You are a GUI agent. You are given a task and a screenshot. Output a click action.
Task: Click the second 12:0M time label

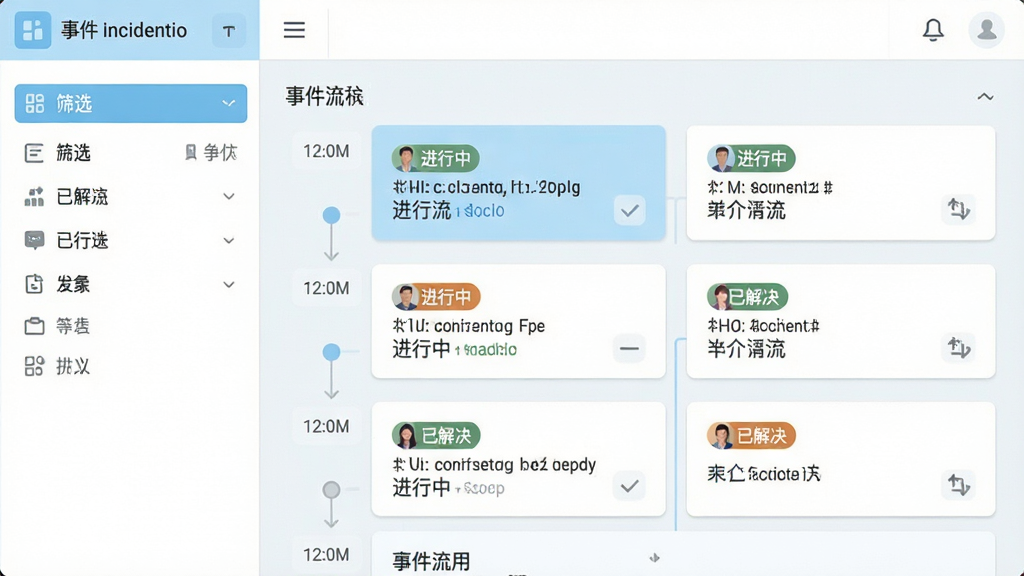tap(327, 288)
